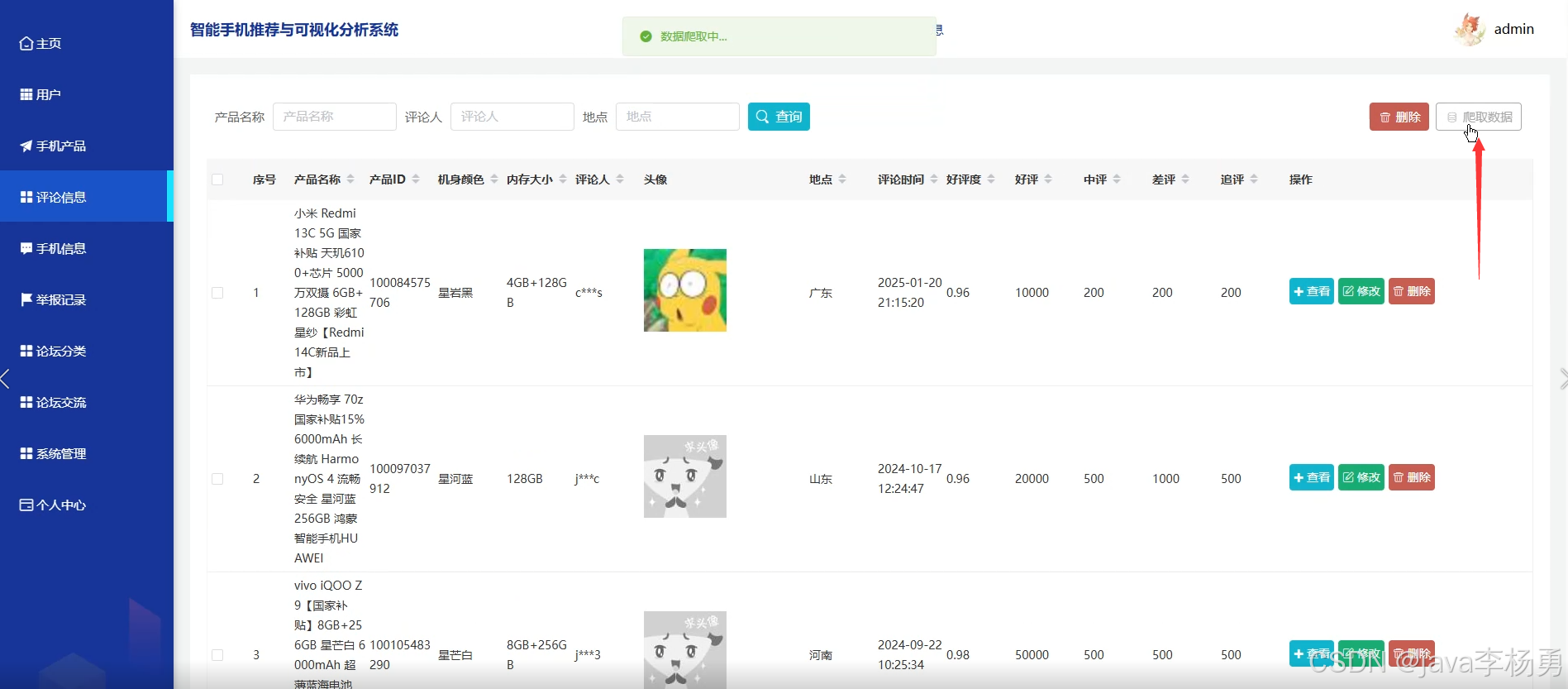Image resolution: width=1568 pixels, height=689 pixels.
Task: Click the 查询 search button
Action: click(x=779, y=117)
